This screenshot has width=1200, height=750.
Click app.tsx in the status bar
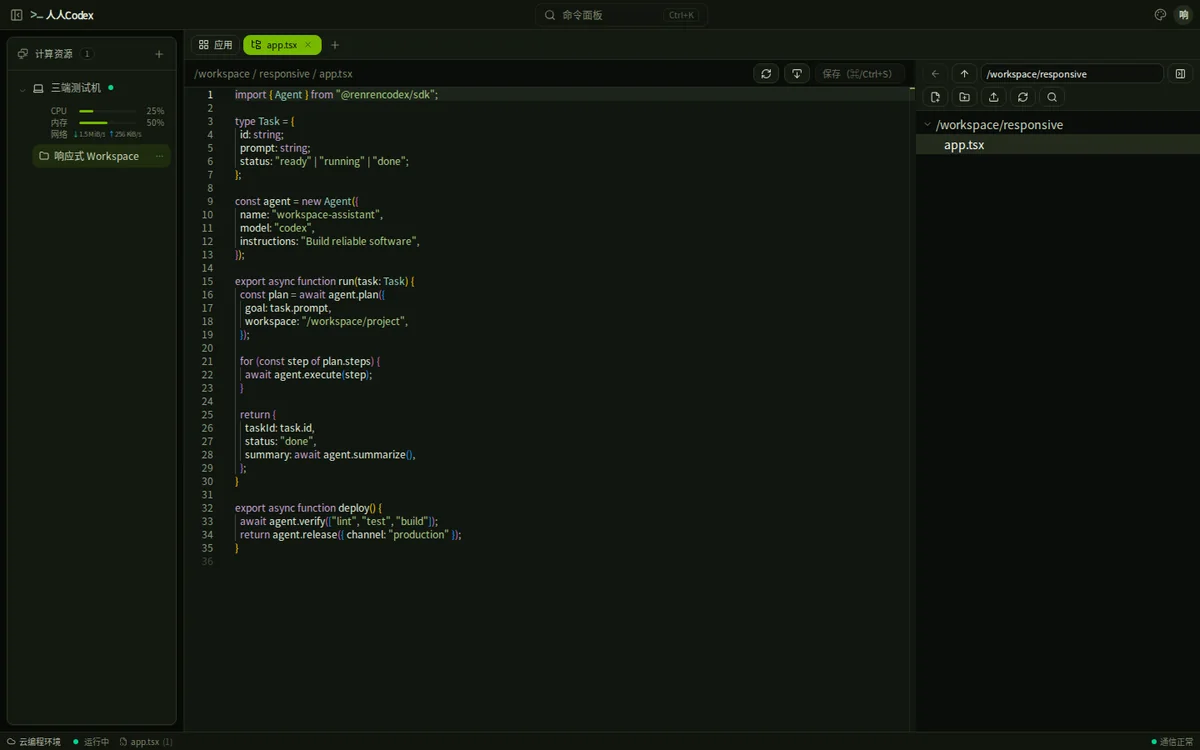pos(146,742)
